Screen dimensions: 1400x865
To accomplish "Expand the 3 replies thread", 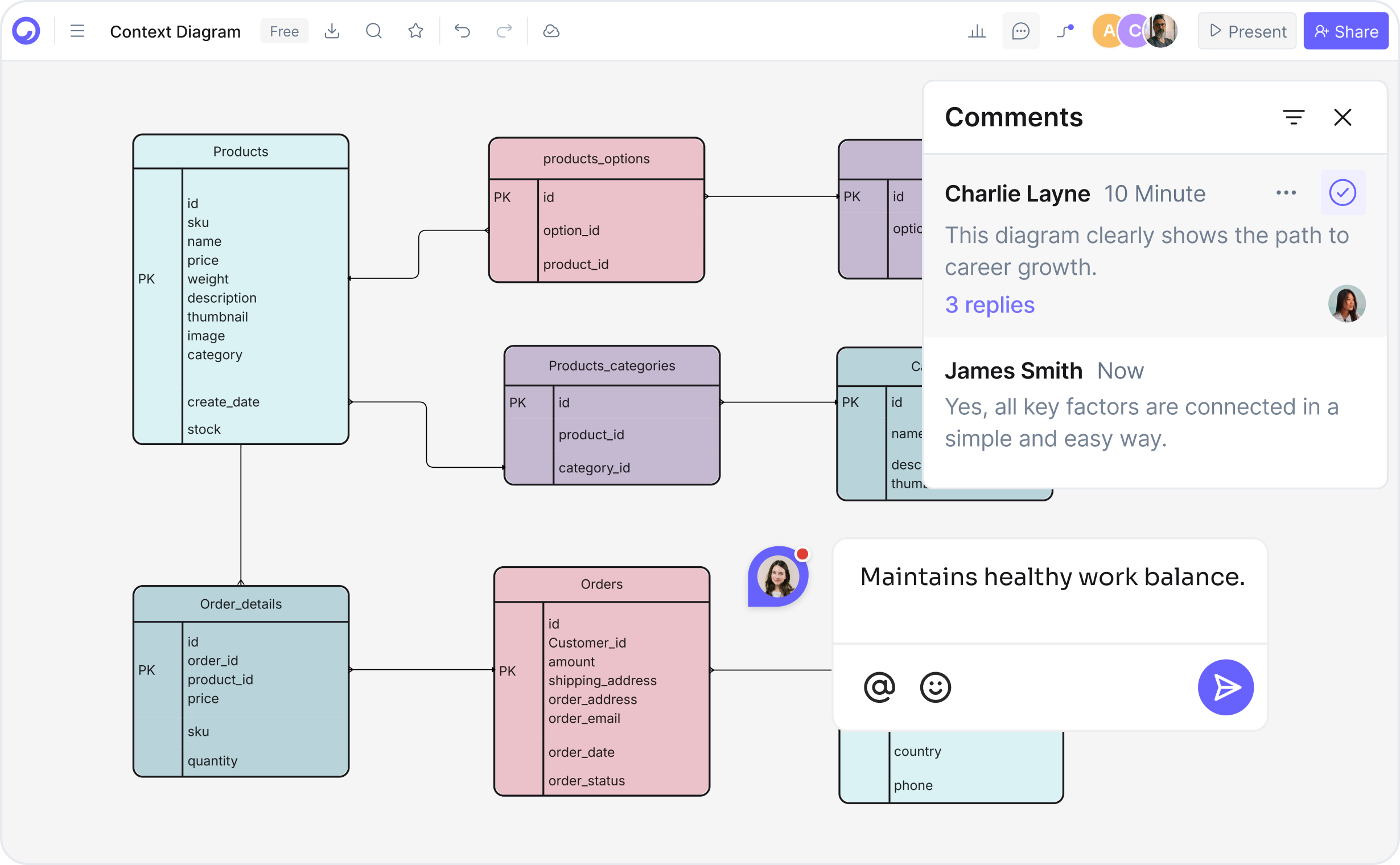I will pyautogui.click(x=989, y=305).
